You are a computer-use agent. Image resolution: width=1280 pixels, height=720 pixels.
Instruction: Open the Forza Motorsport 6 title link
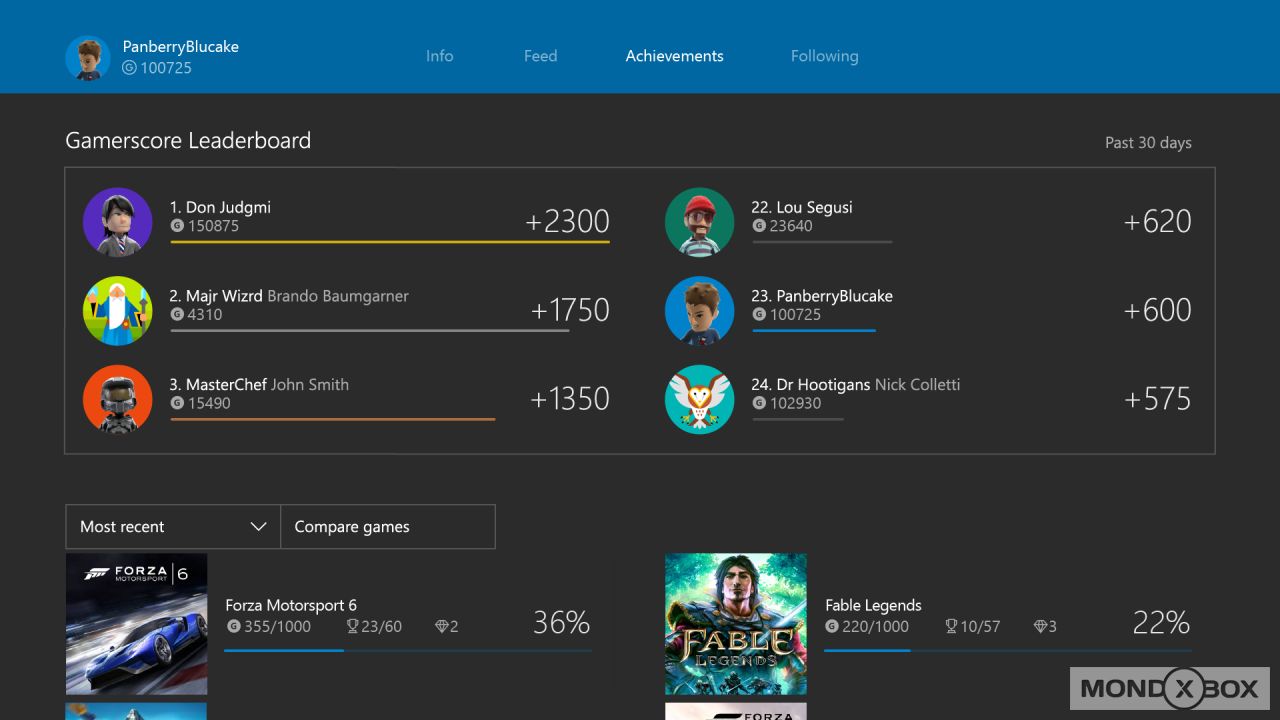[291, 605]
